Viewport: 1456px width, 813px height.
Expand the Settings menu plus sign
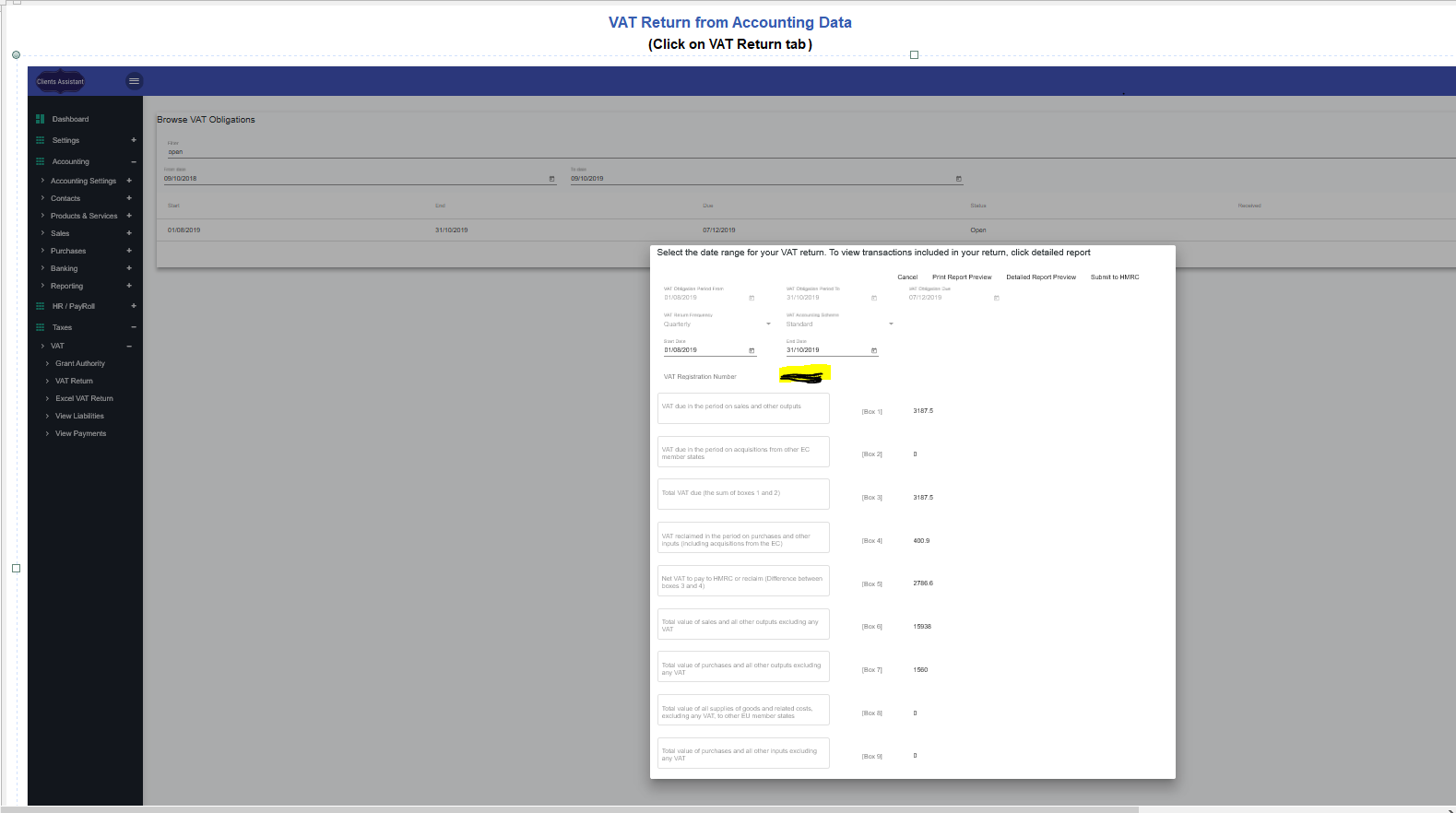pos(134,140)
